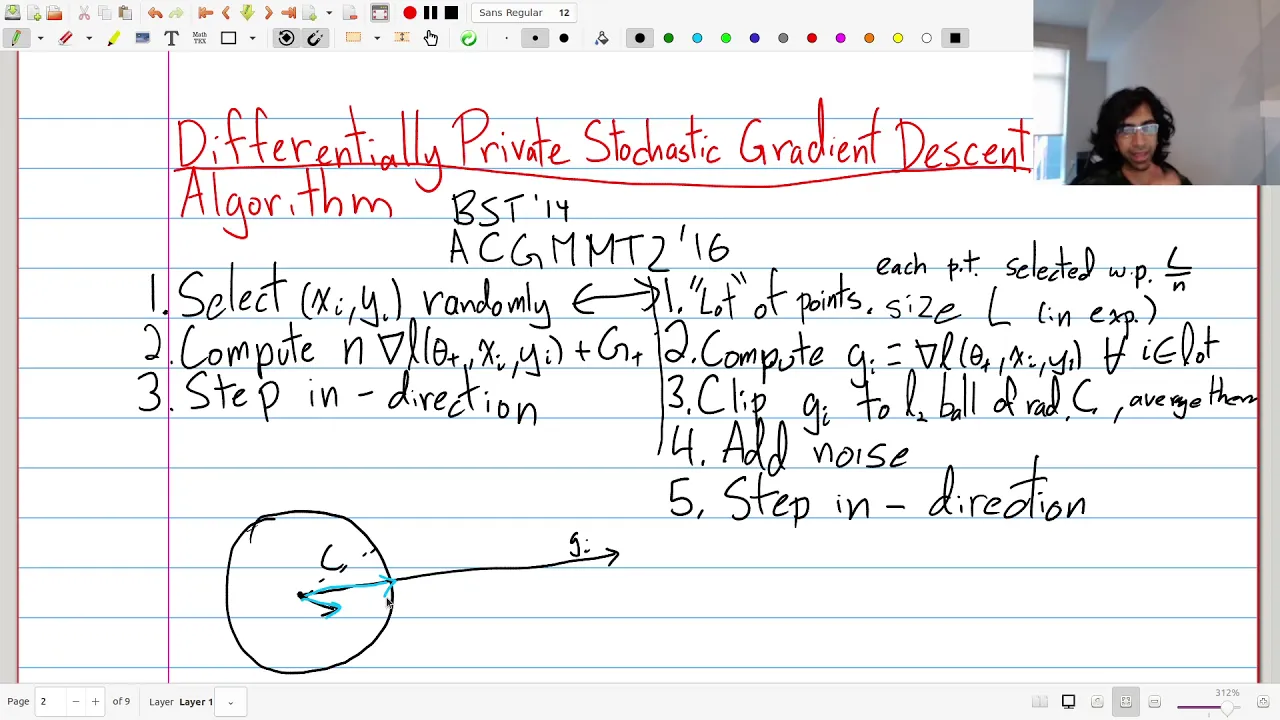1280x720 pixels.
Task: Click the Open file icon
Action: click(x=55, y=13)
